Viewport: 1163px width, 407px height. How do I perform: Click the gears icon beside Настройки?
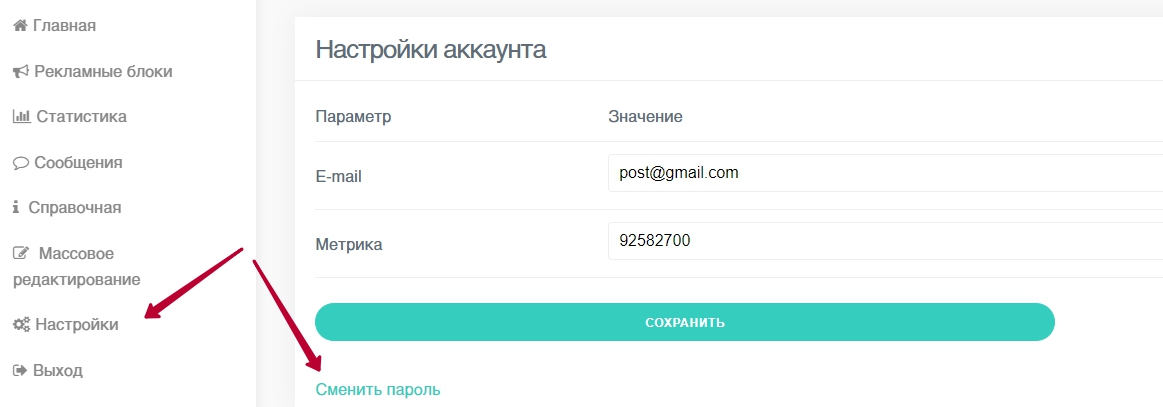tap(21, 325)
